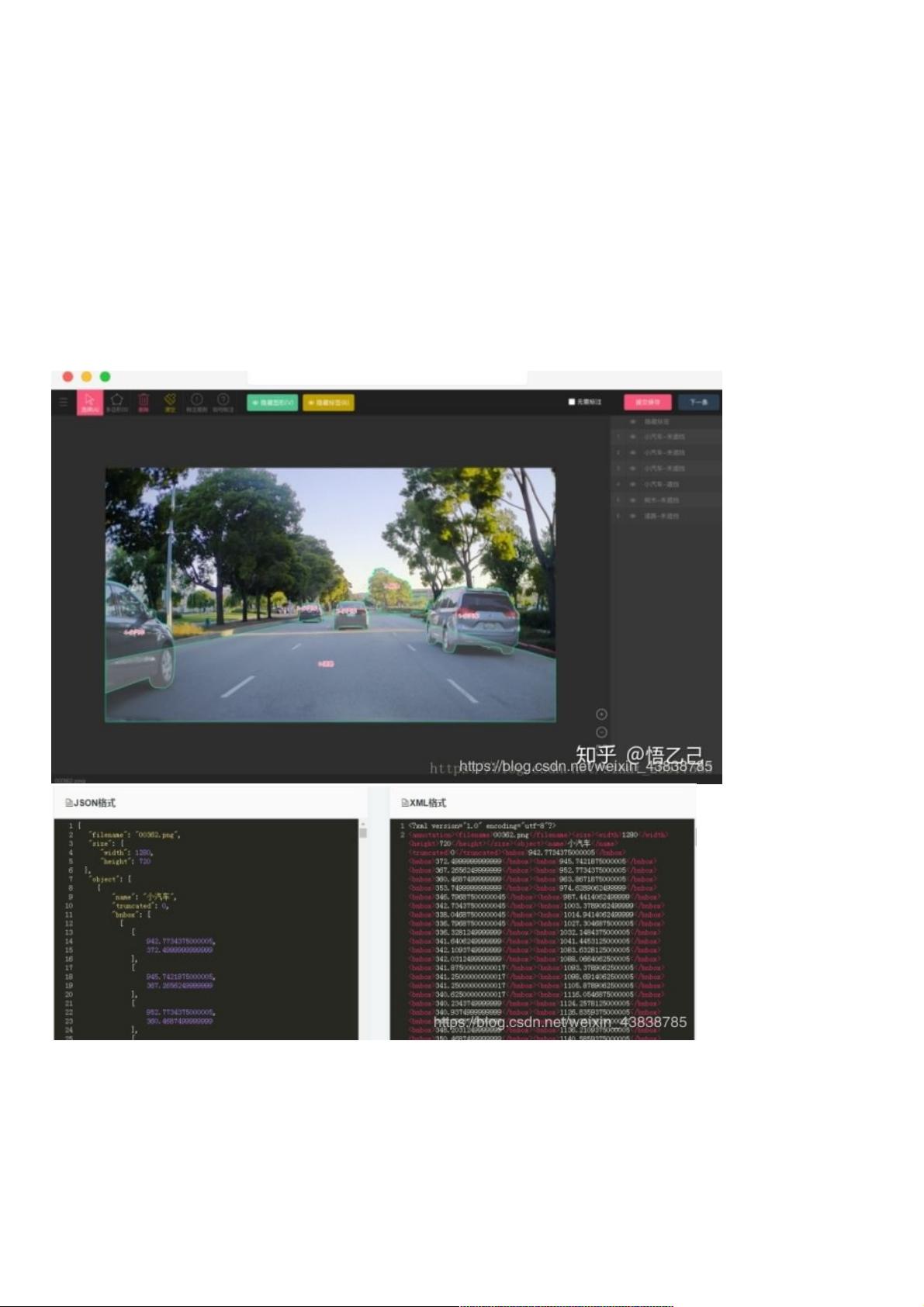Select the pointer selection tool
Viewport: 924px width, 1307px height.
click(x=89, y=402)
